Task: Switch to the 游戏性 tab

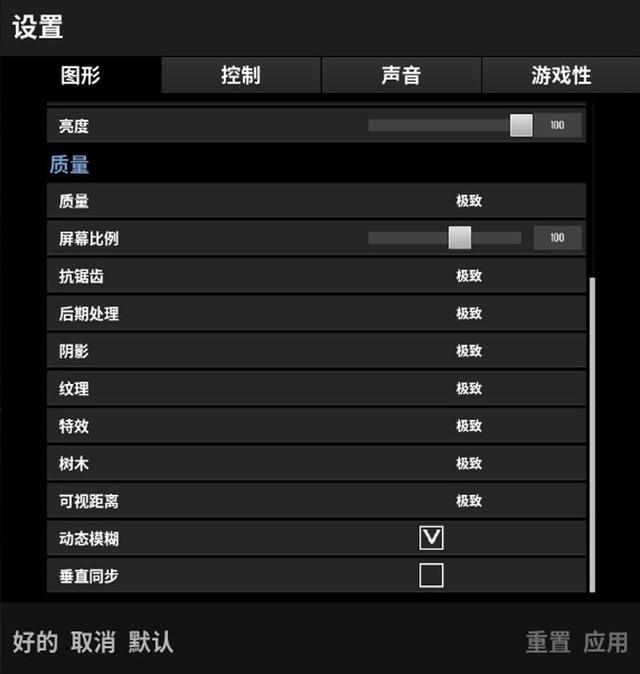Action: (x=561, y=75)
